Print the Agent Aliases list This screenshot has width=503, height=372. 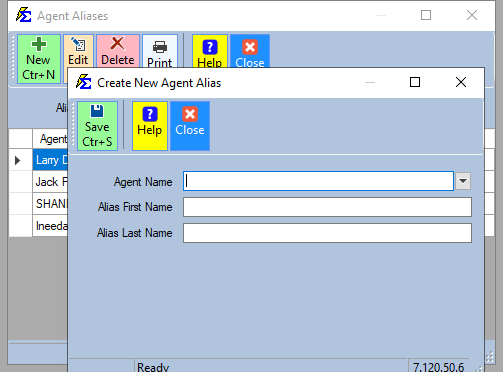(160, 51)
